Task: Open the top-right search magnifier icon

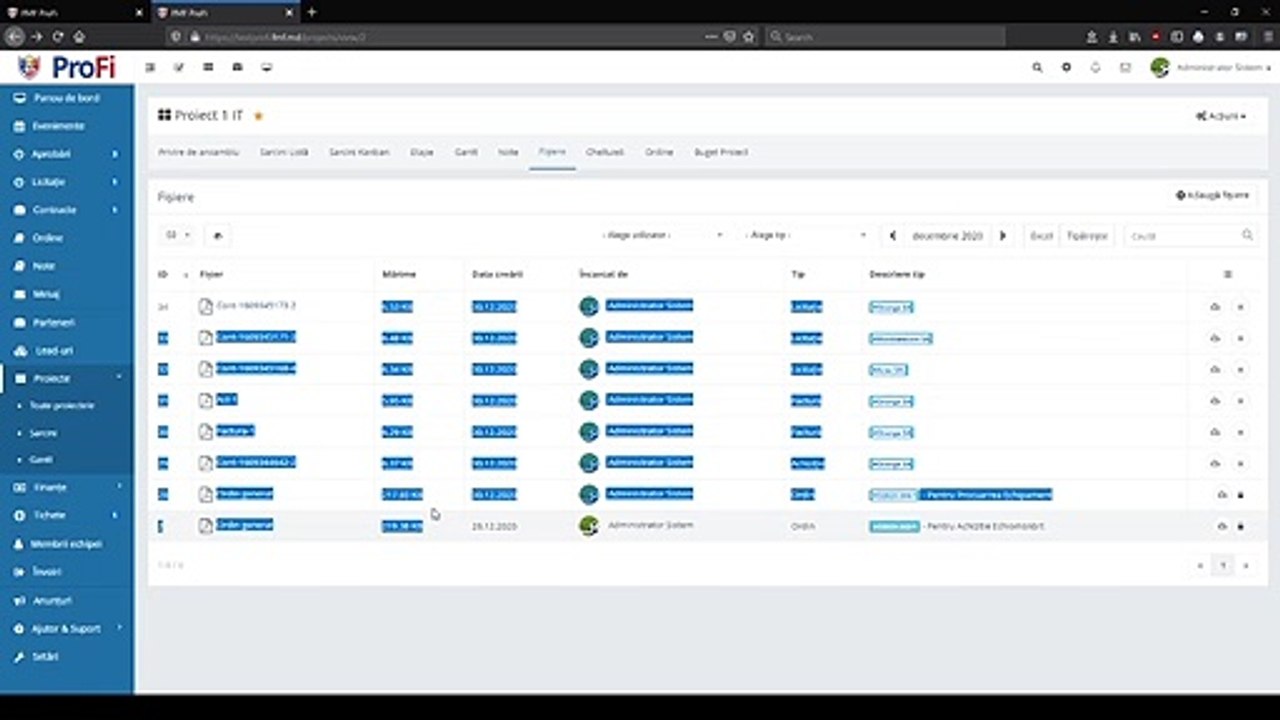Action: tap(1037, 67)
